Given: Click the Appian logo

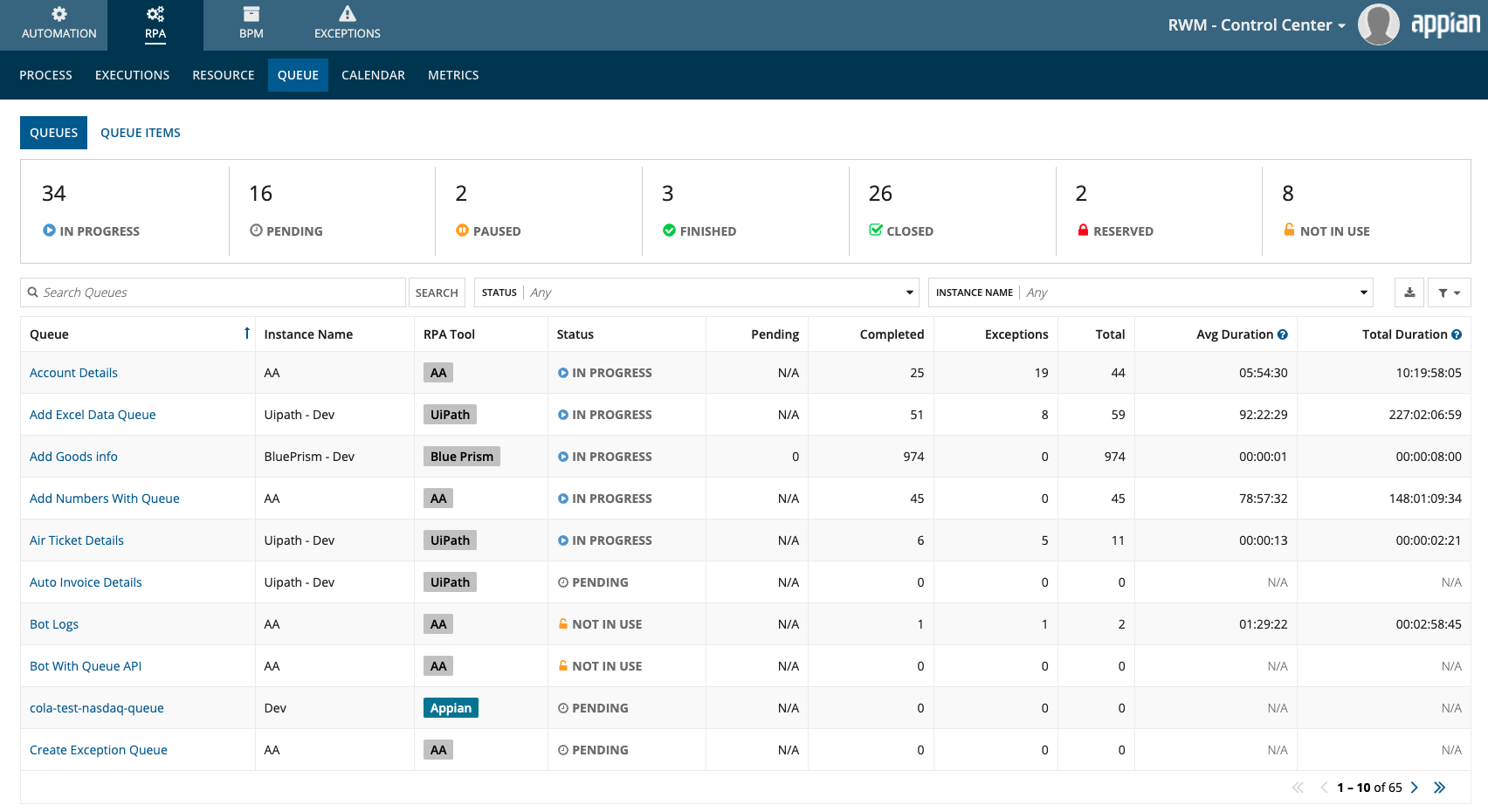Looking at the screenshot, I should click(x=1445, y=24).
